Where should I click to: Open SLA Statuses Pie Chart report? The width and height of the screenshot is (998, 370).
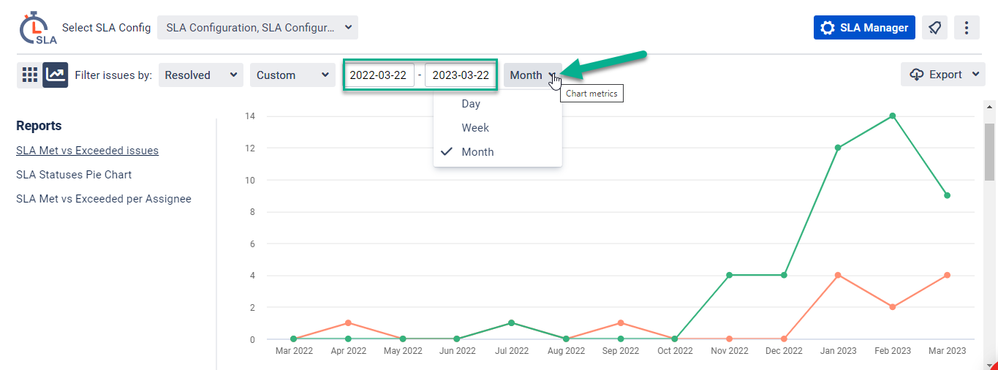pos(74,174)
